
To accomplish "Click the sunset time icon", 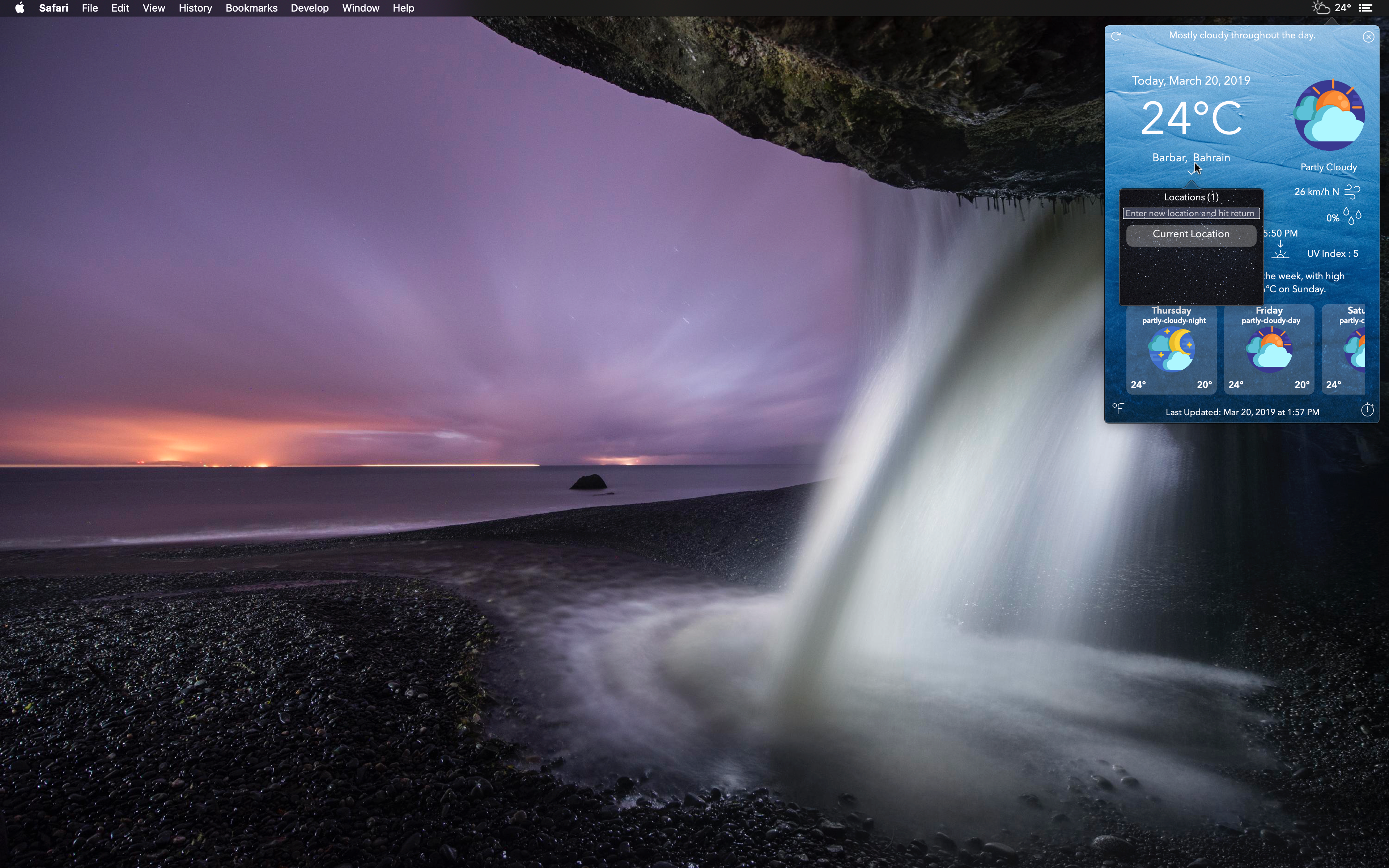I will point(1280,252).
